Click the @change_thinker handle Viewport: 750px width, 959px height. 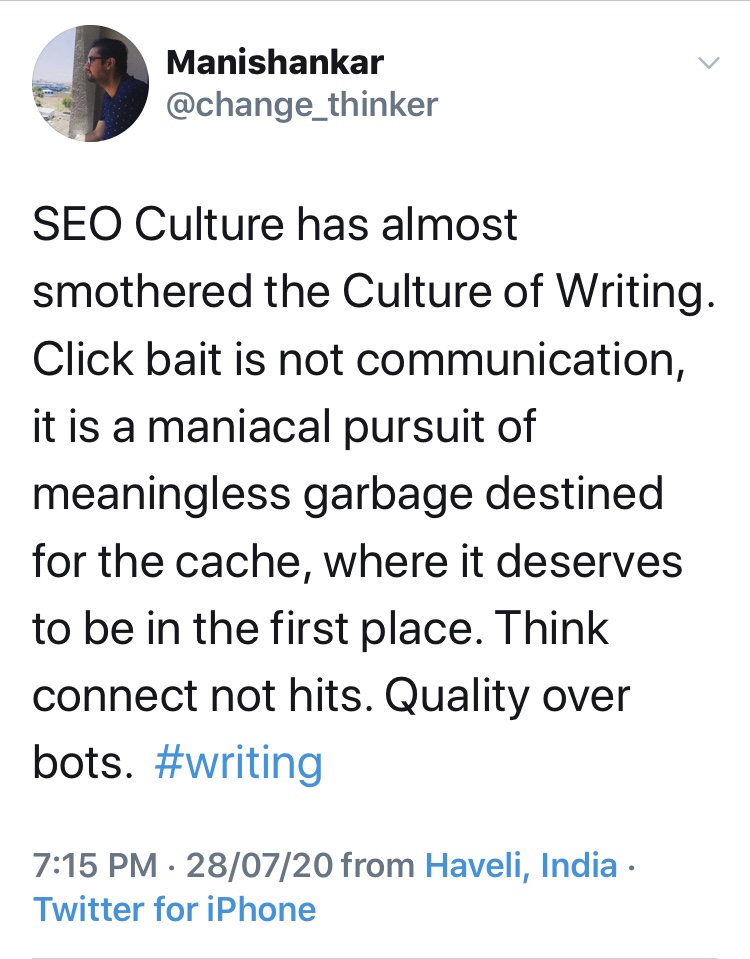coord(301,104)
